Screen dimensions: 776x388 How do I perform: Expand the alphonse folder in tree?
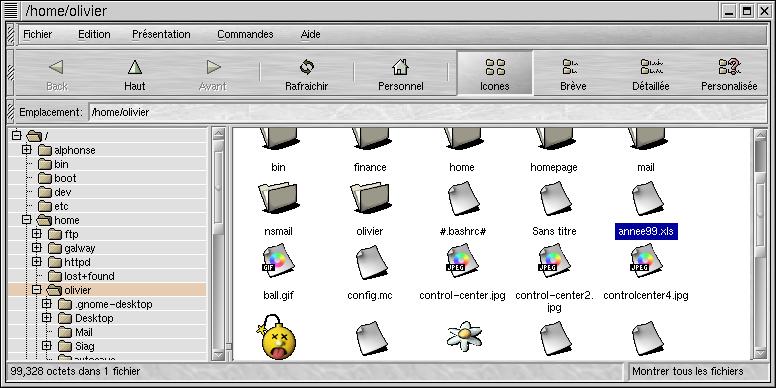27,150
